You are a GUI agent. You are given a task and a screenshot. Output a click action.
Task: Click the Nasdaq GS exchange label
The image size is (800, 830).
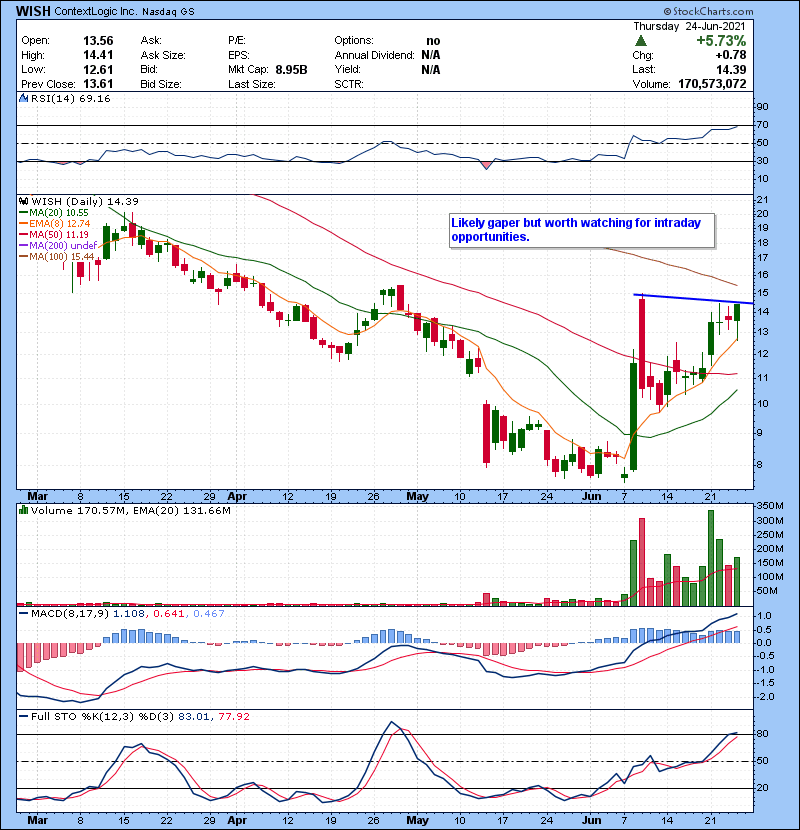click(168, 12)
